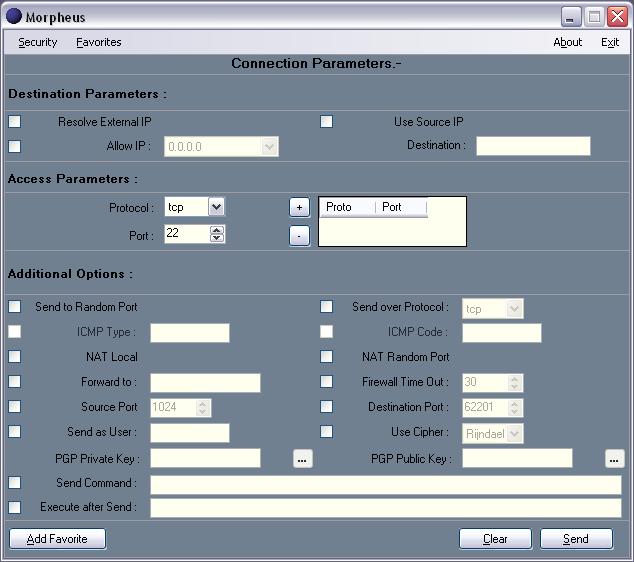Open the Security menu
This screenshot has height=562, width=634.
click(38, 42)
